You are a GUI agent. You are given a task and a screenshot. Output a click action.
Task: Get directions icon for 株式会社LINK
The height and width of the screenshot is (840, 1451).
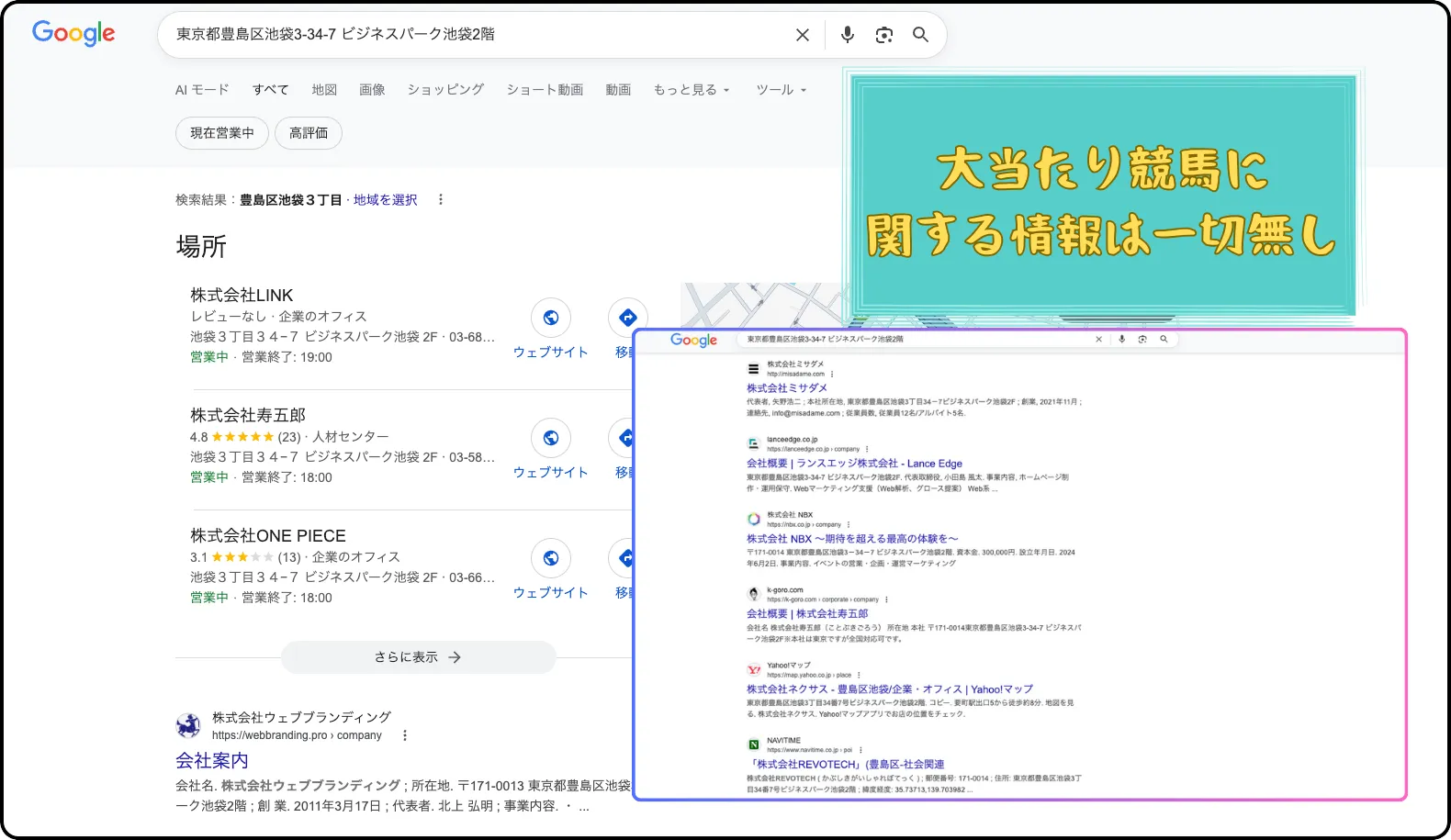click(626, 318)
